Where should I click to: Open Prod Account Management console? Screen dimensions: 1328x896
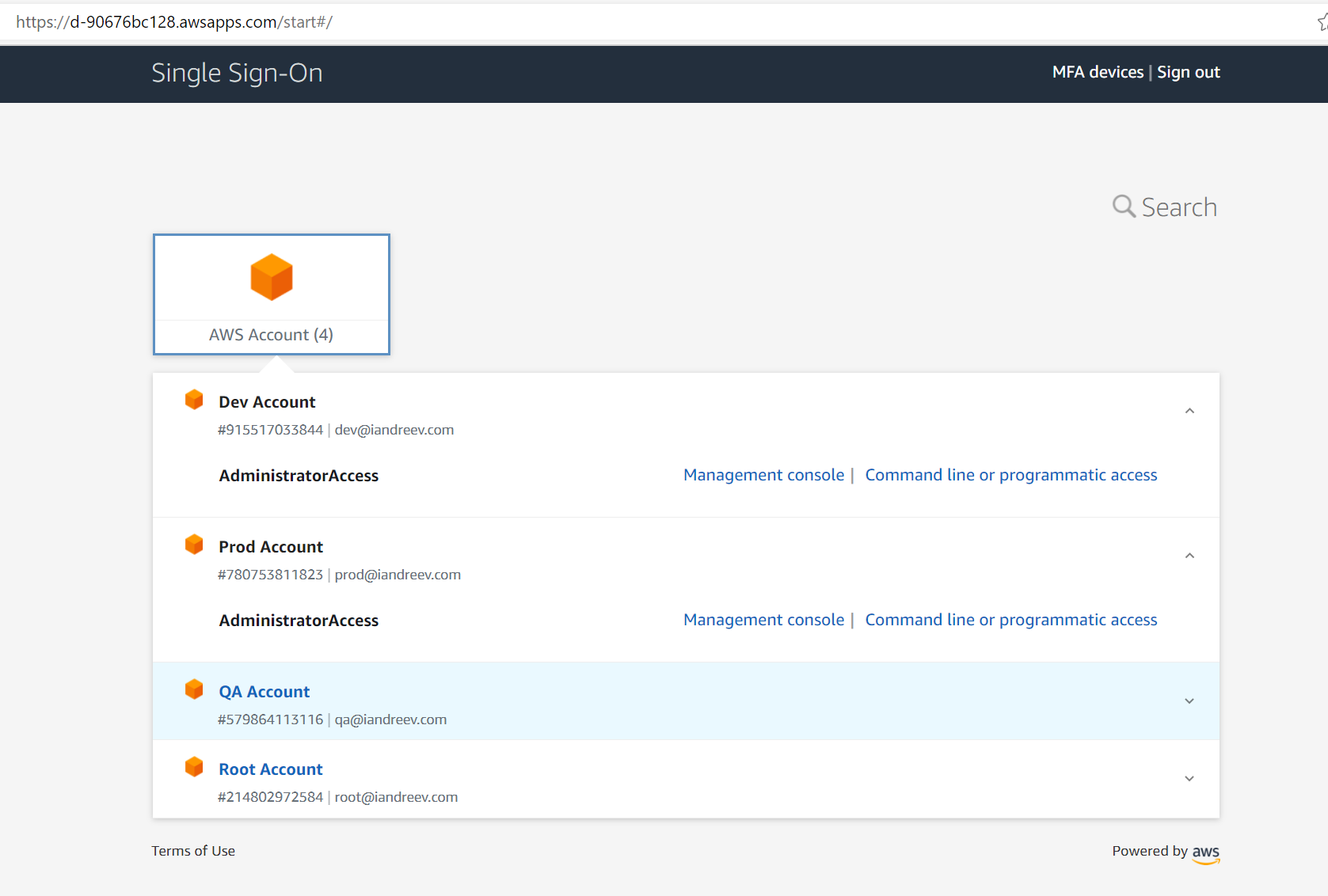tap(763, 620)
